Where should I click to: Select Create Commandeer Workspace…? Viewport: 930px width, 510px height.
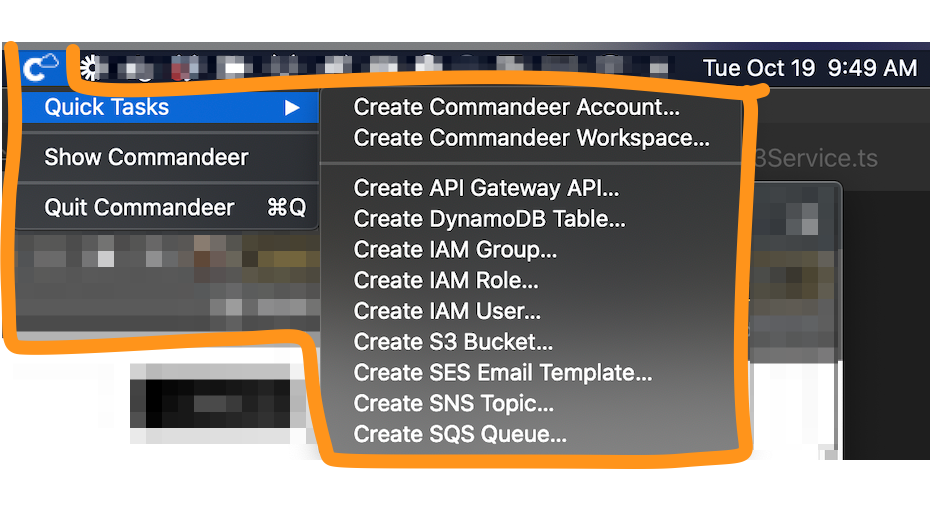[531, 138]
